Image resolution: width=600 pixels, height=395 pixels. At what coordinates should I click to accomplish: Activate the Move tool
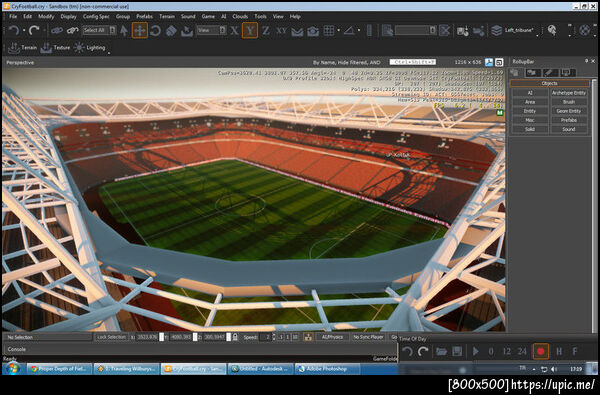(x=140, y=30)
